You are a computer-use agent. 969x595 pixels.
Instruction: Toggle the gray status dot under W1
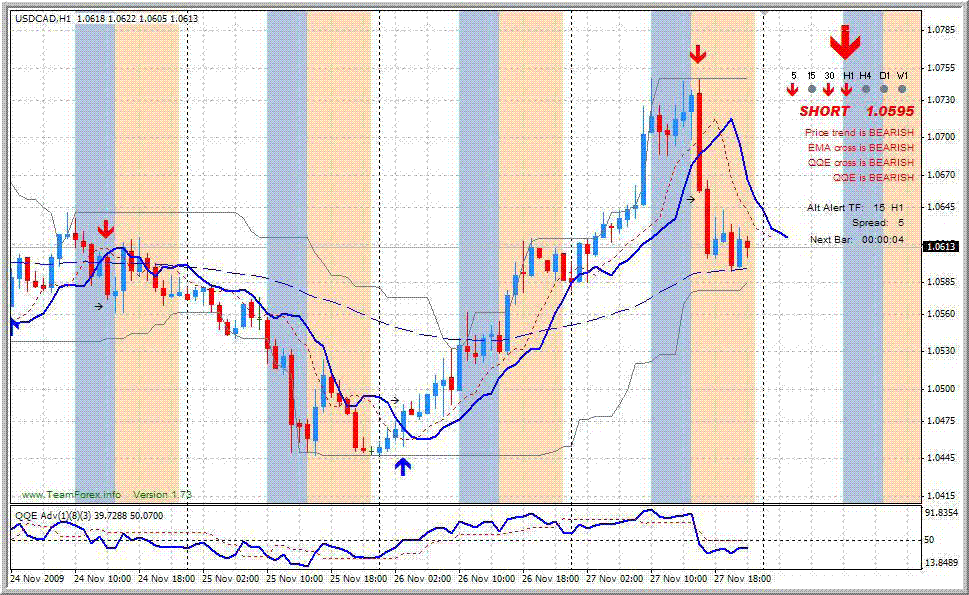coord(902,89)
